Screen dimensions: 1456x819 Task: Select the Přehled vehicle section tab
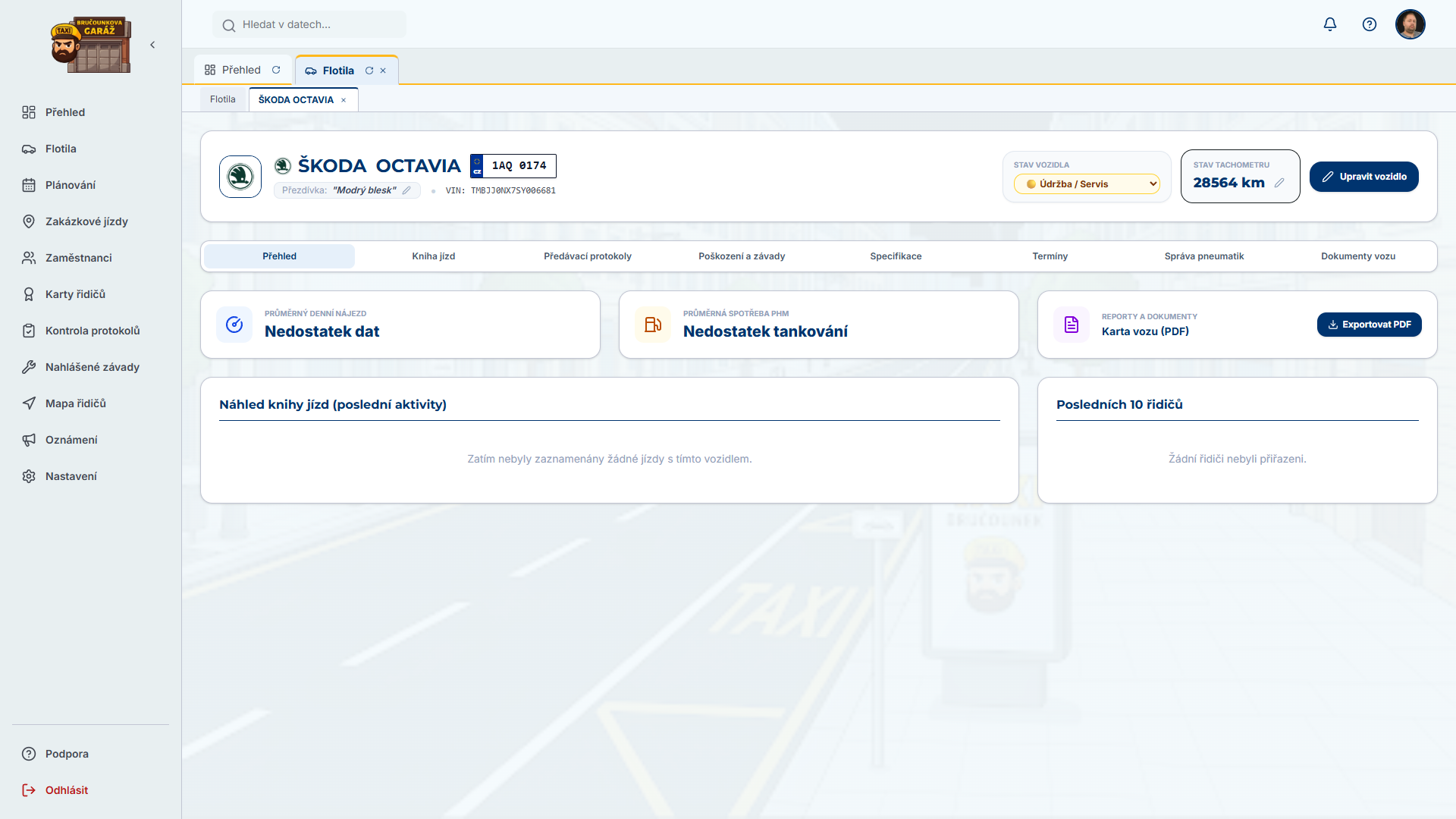point(280,256)
